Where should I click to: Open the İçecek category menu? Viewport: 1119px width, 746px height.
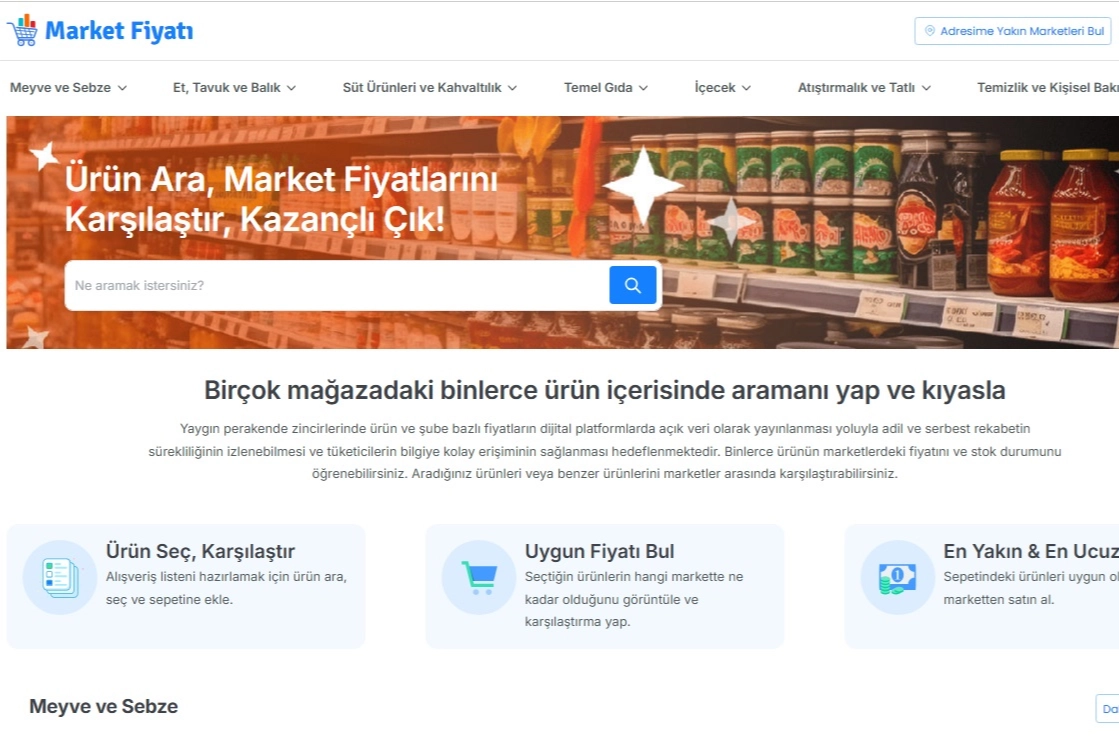click(722, 88)
